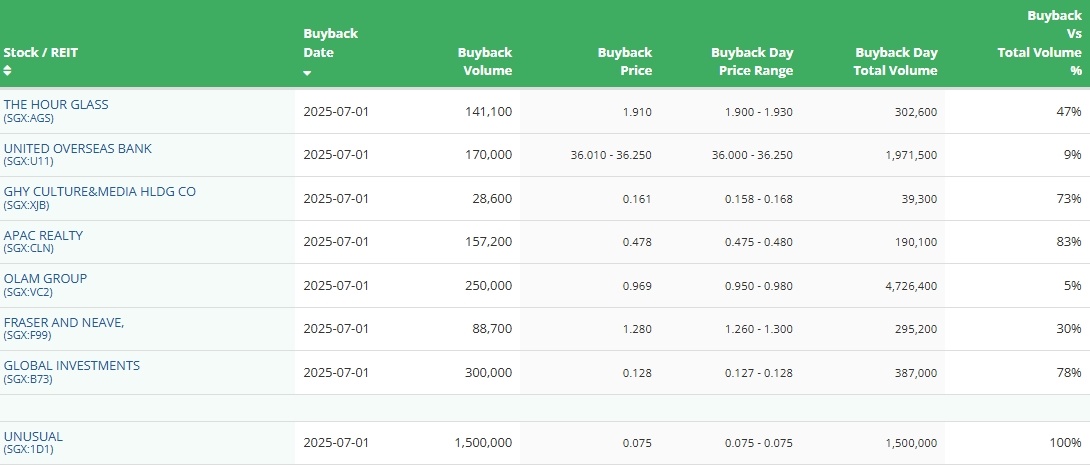This screenshot has height=465, width=1090.
Task: Click buyback price 0.478
Action: tap(639, 243)
